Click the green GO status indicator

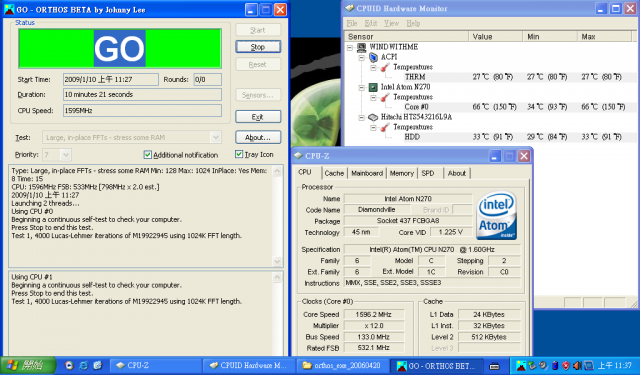[120, 49]
